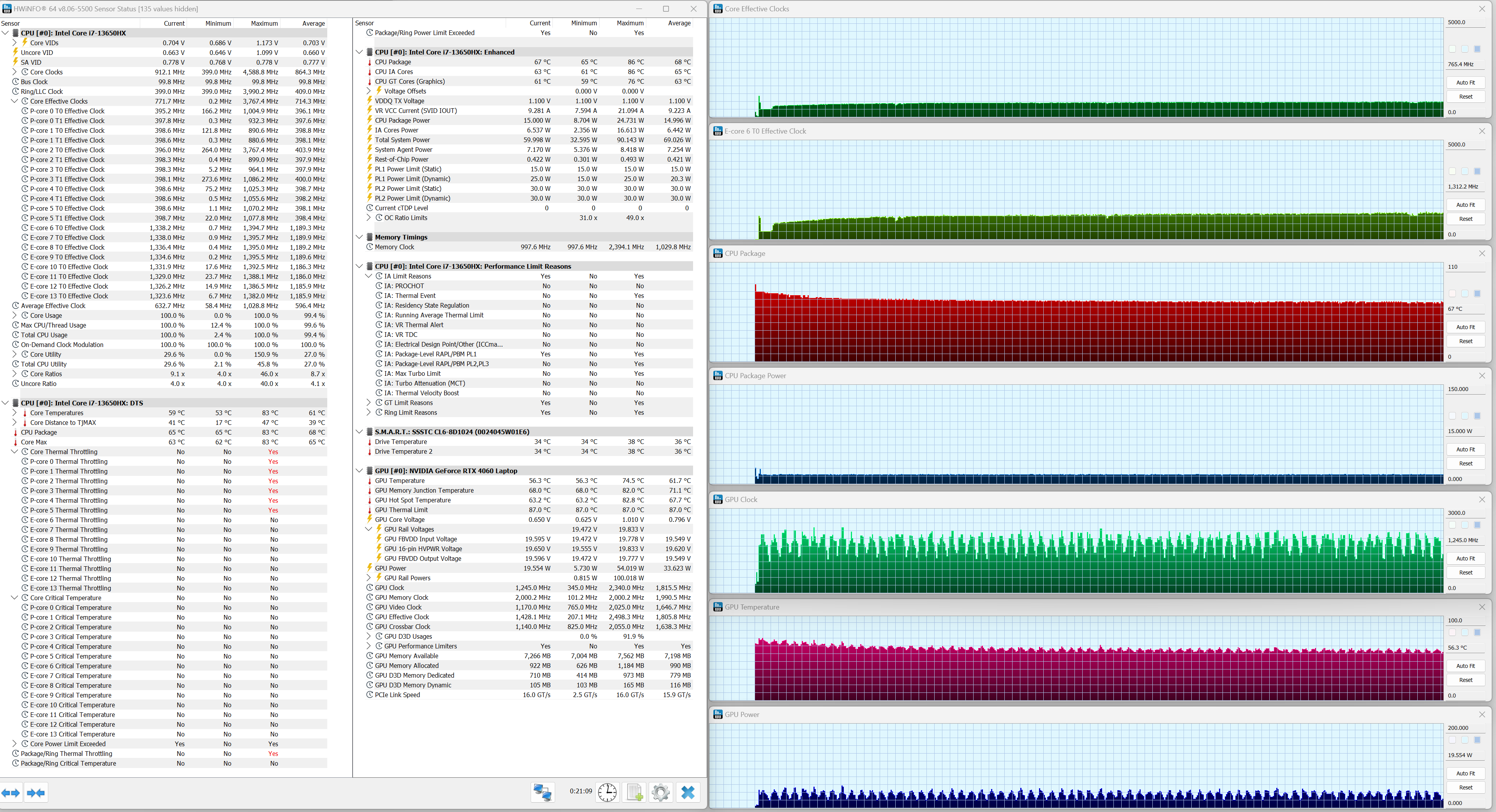Open sensor settings gear icon

(660, 792)
